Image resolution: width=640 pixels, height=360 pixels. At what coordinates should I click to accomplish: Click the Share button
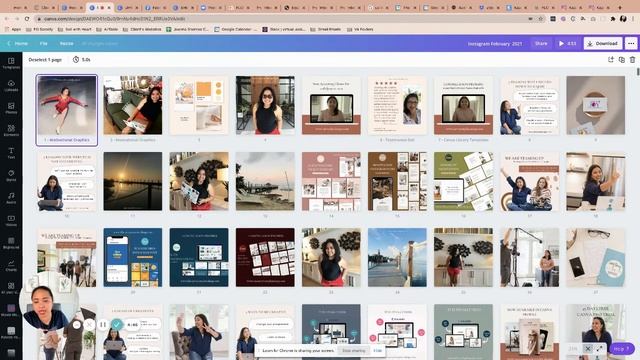click(541, 43)
